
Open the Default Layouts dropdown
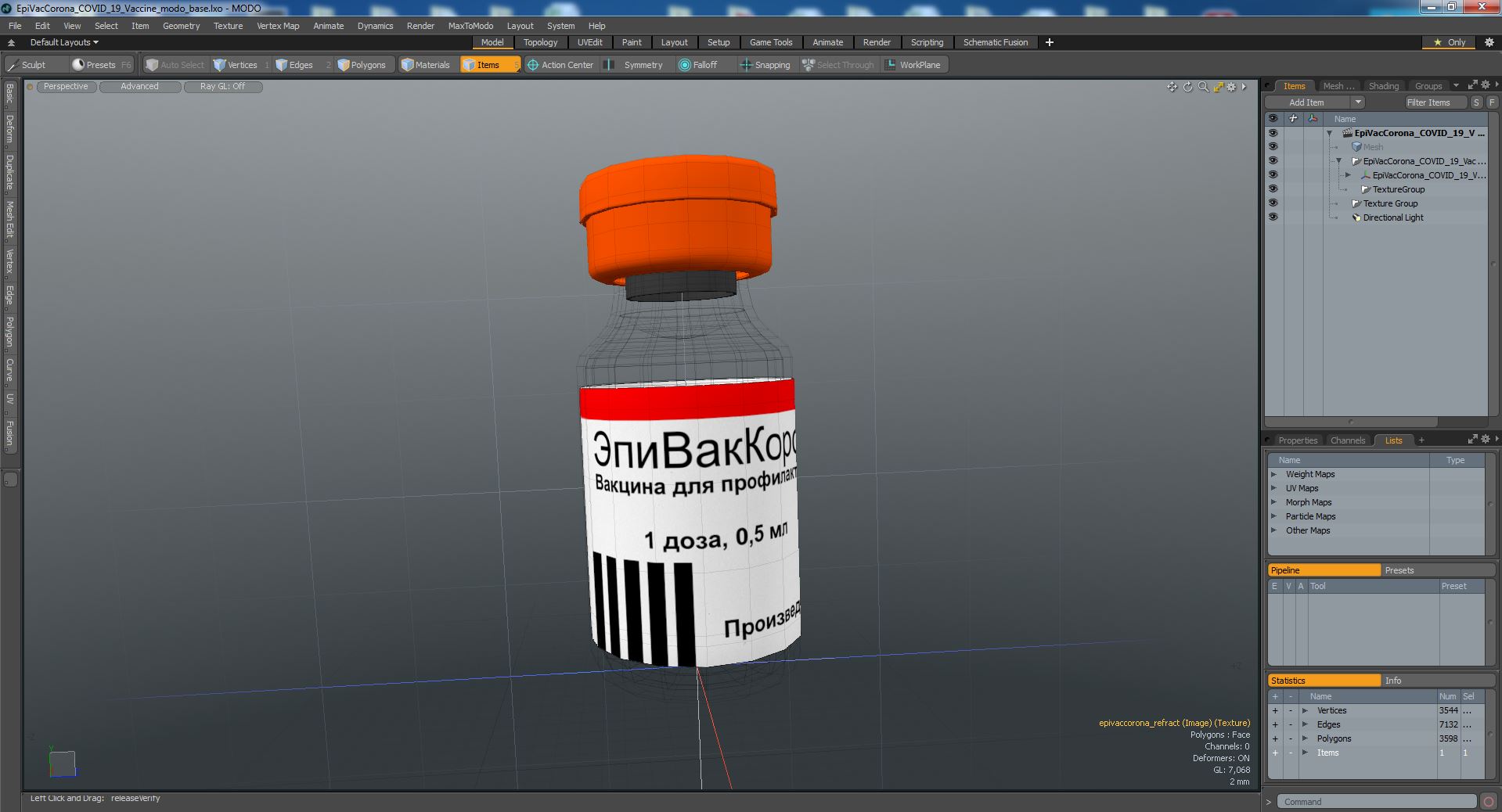point(64,42)
